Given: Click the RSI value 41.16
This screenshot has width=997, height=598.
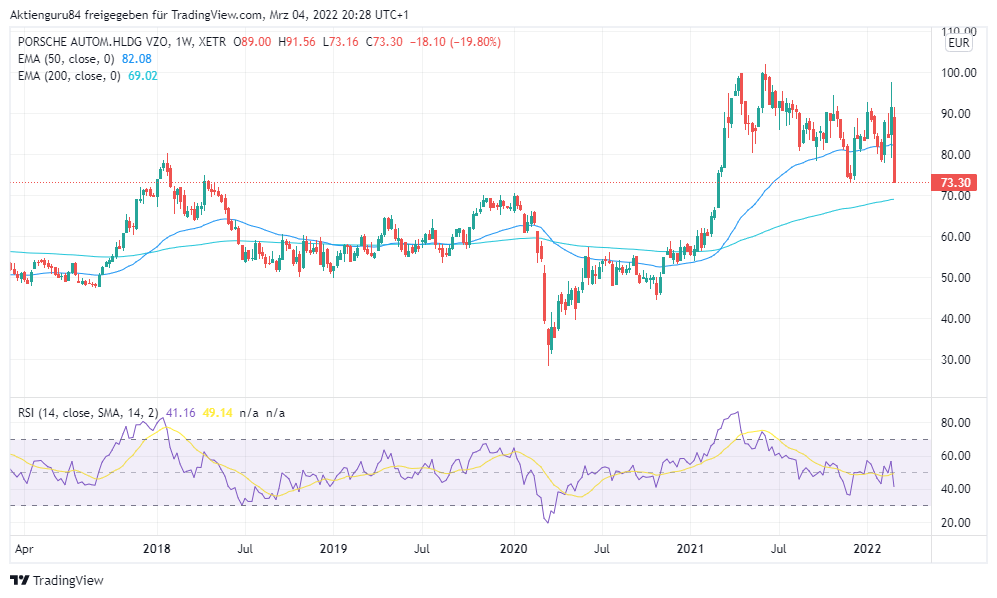Looking at the screenshot, I should 181,413.
